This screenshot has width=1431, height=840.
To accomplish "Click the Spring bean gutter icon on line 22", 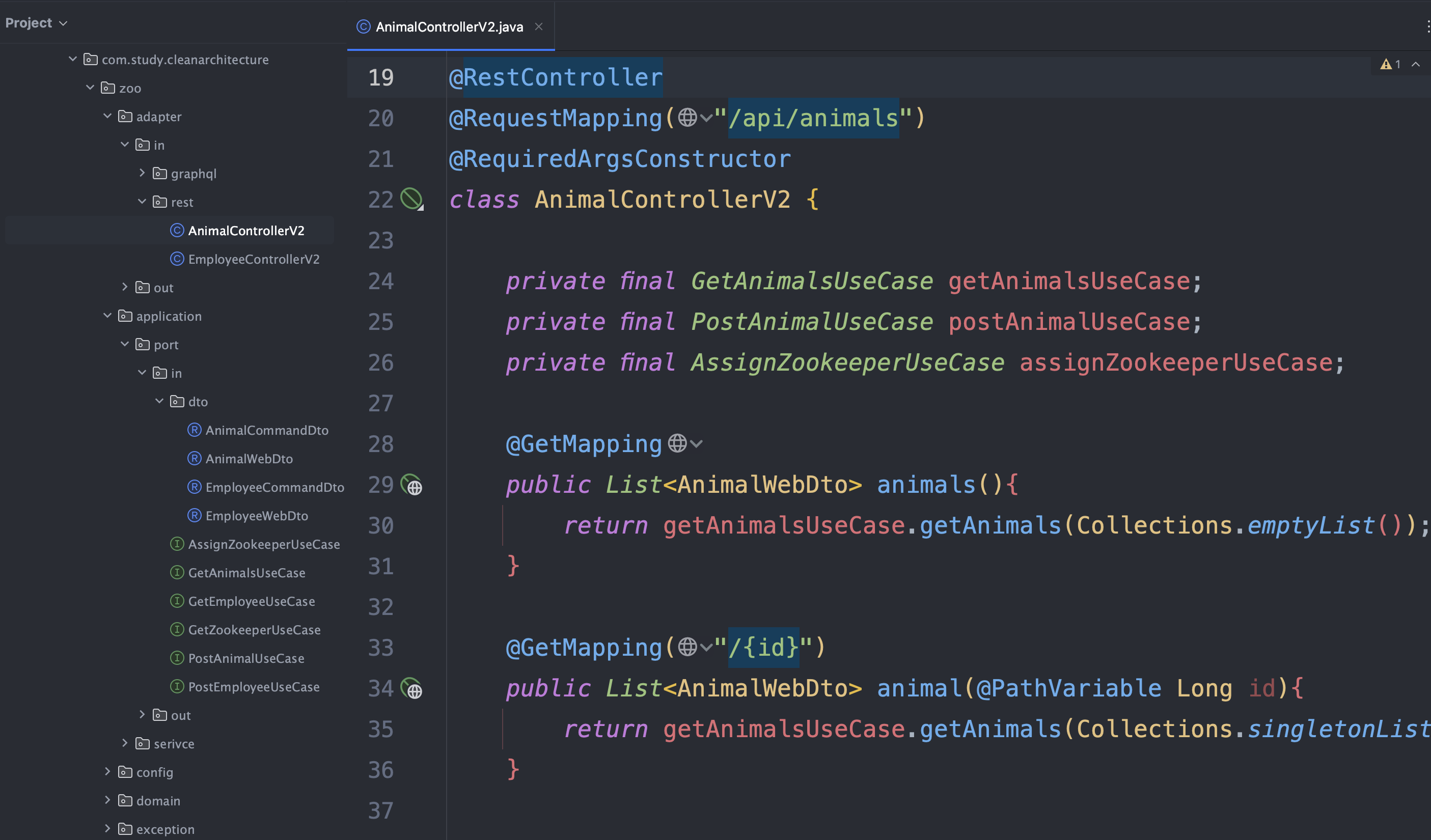I will click(x=411, y=199).
